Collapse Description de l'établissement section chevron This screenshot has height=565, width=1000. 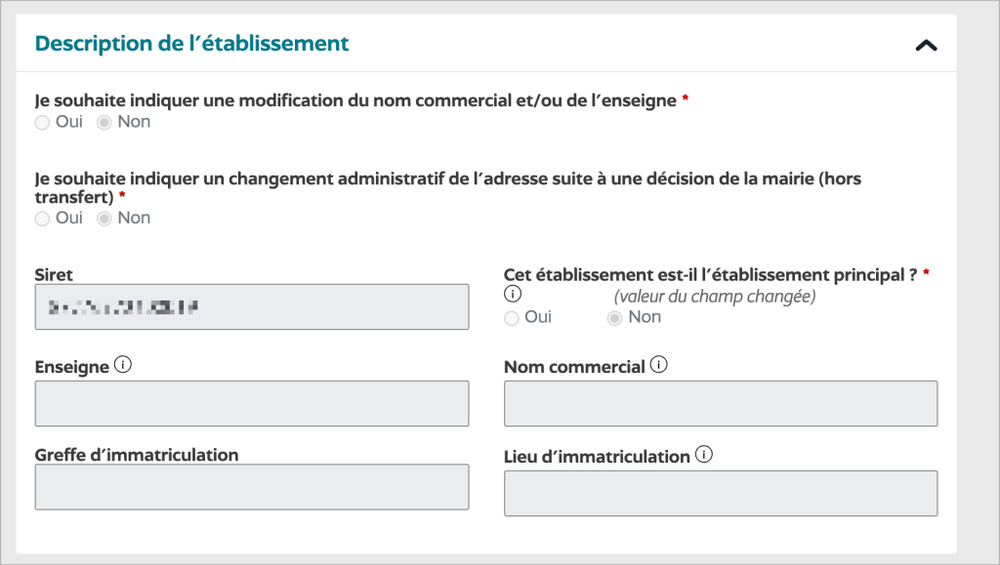(926, 45)
